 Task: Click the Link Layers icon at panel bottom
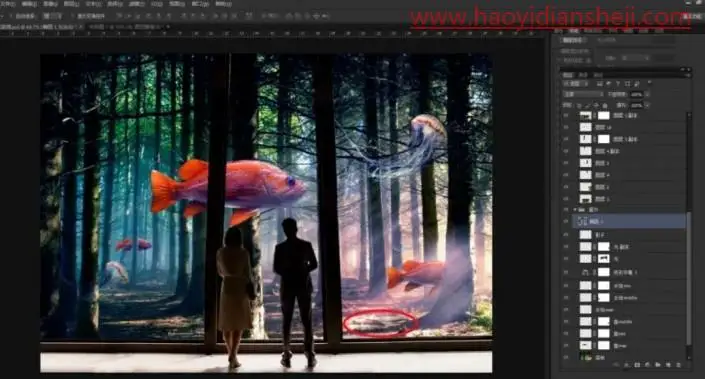point(616,365)
